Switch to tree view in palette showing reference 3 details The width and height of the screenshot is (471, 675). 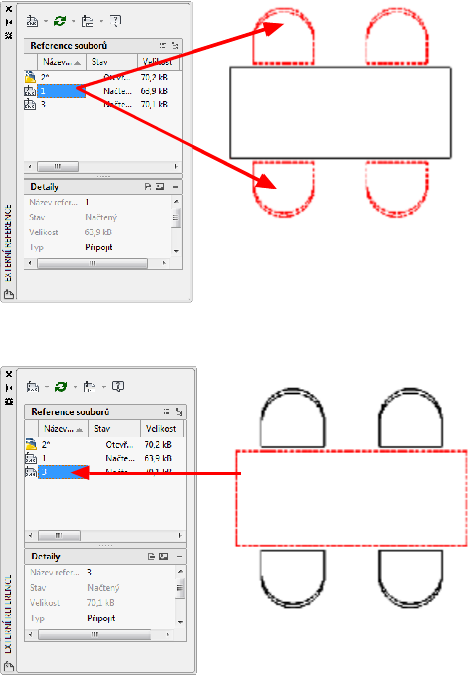tap(179, 412)
